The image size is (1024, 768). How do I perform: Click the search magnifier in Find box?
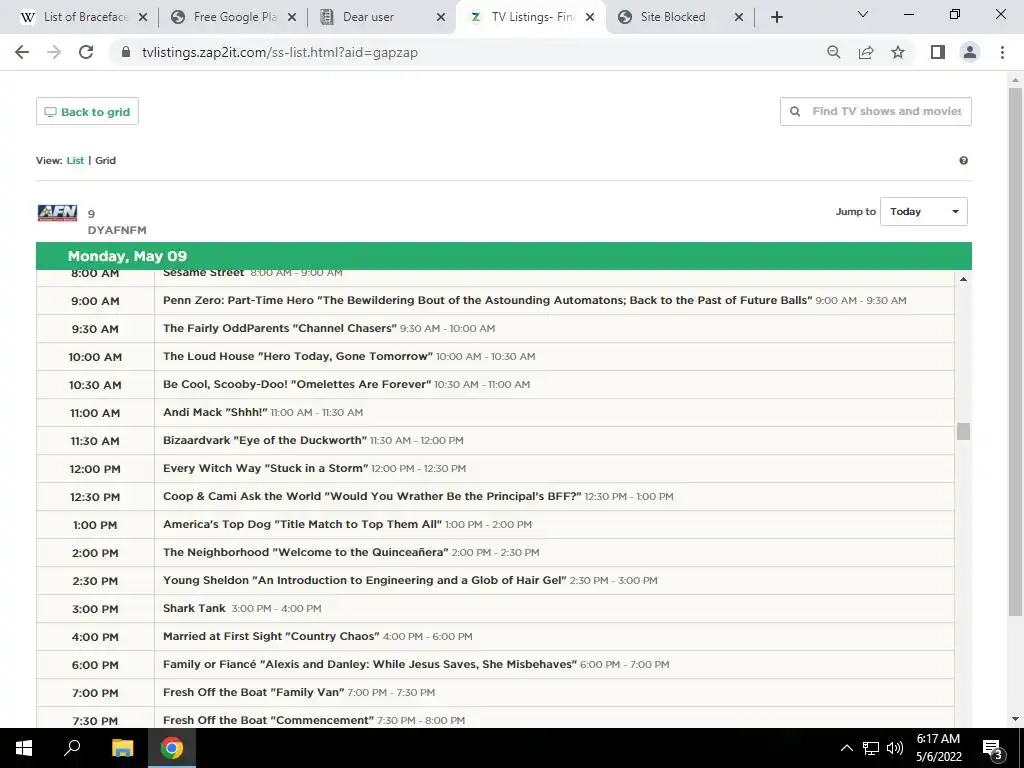[x=795, y=112]
